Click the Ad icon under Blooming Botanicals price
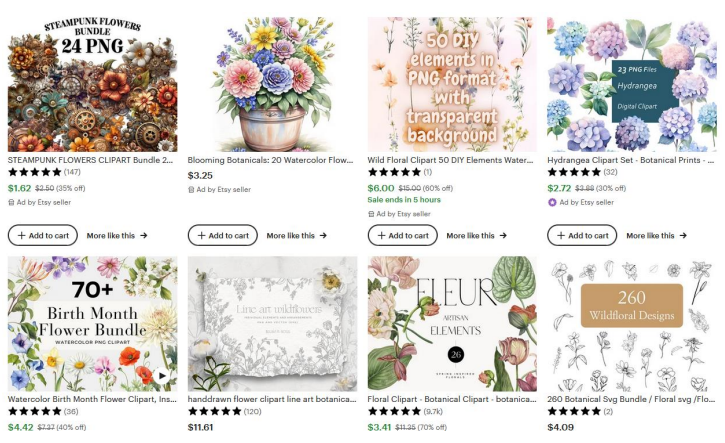This screenshot has height=443, width=725. (191, 190)
